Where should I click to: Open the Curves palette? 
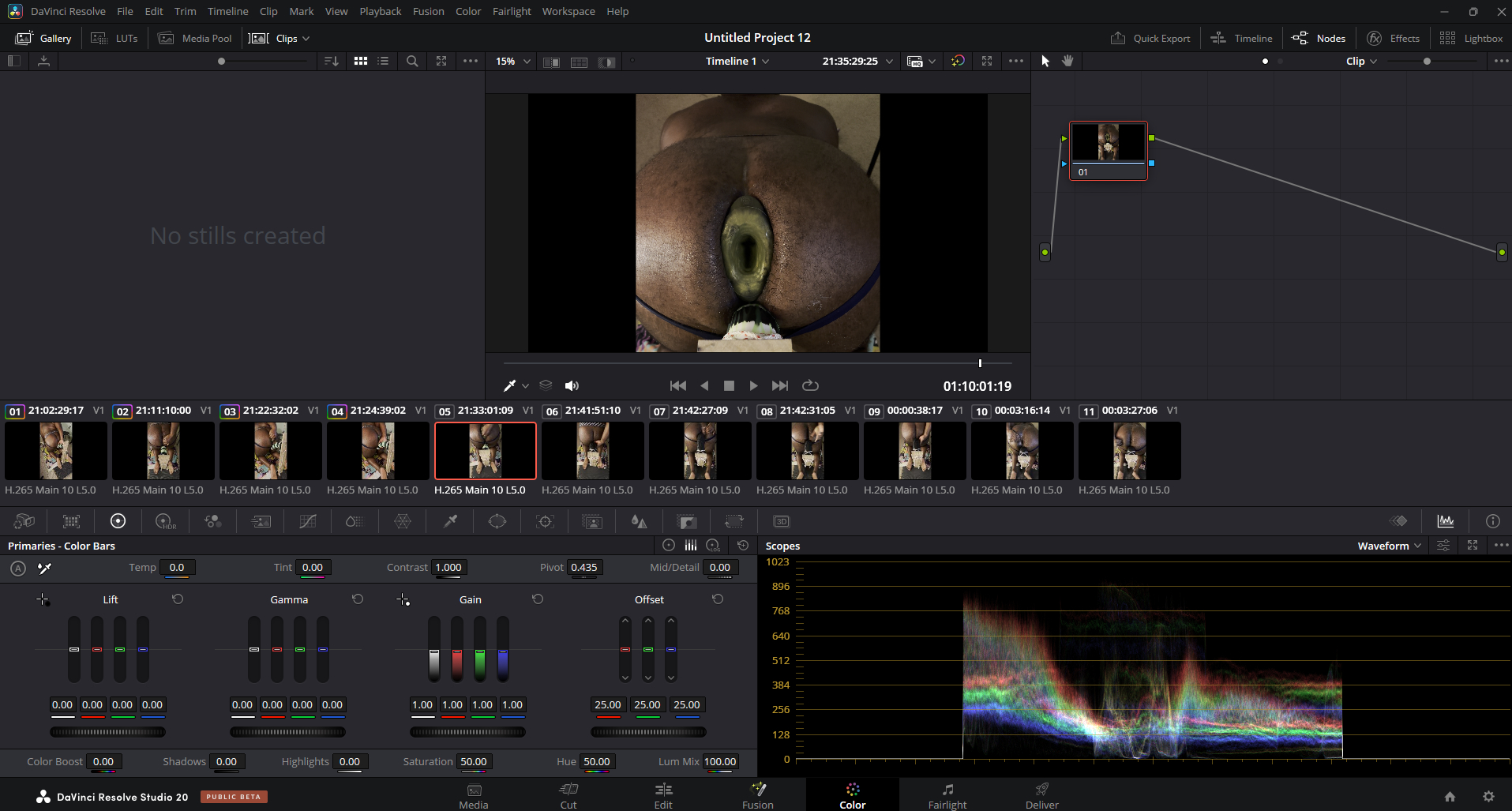pyautogui.click(x=308, y=521)
